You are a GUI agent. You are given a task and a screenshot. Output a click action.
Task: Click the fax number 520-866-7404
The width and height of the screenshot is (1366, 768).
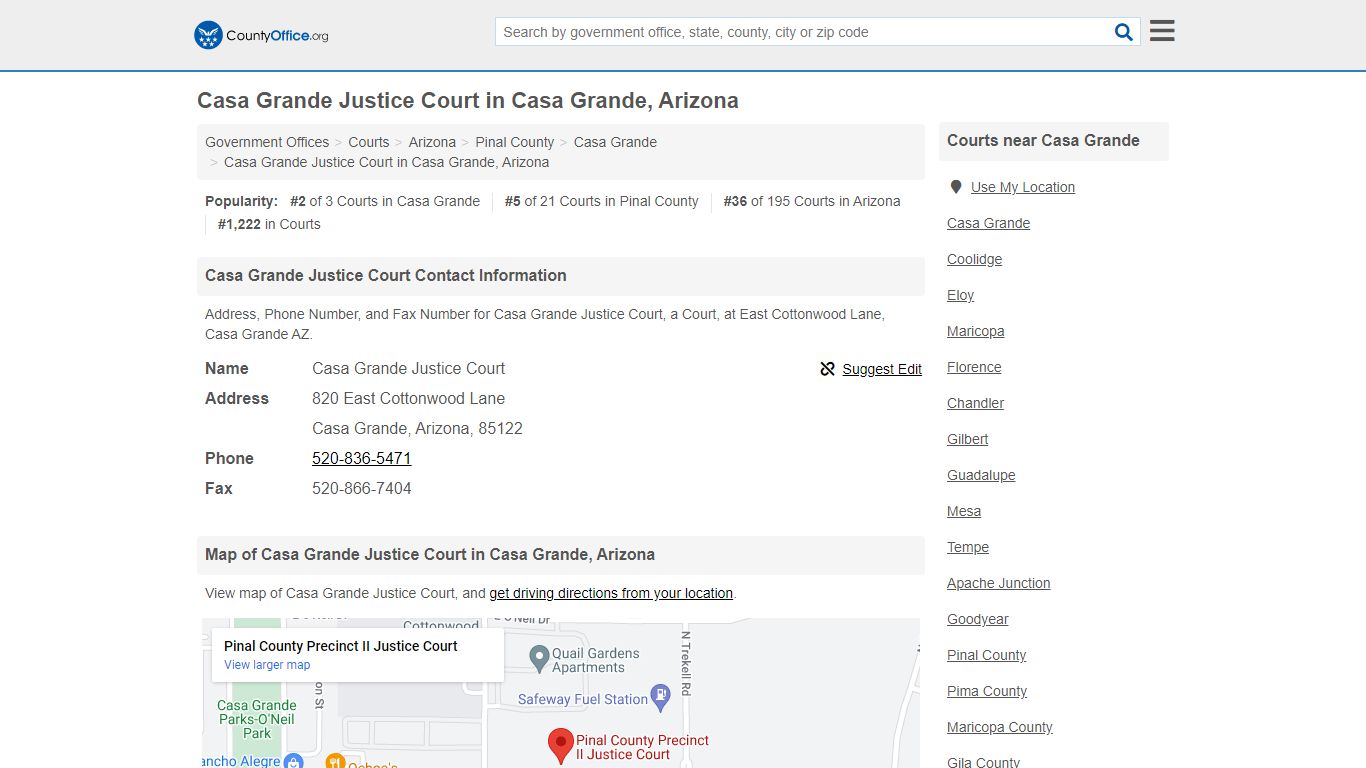tap(362, 488)
